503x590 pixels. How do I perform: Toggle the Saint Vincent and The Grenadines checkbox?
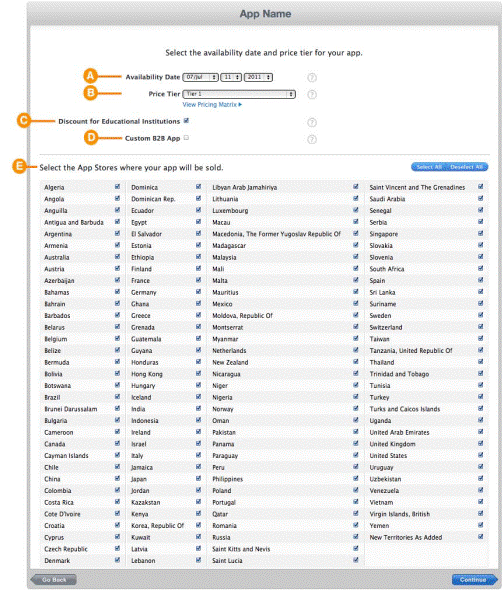[x=481, y=187]
